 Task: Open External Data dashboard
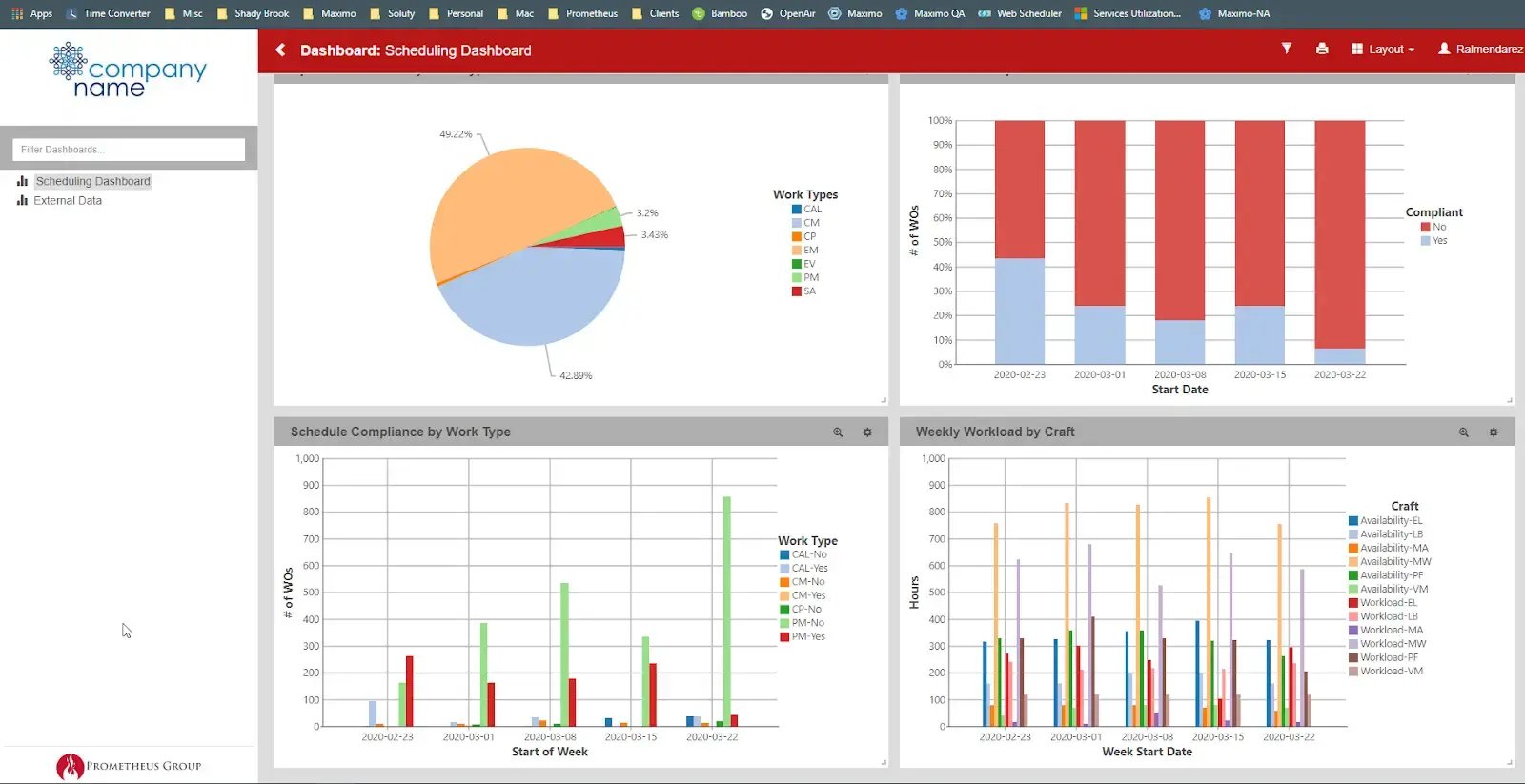pos(67,201)
